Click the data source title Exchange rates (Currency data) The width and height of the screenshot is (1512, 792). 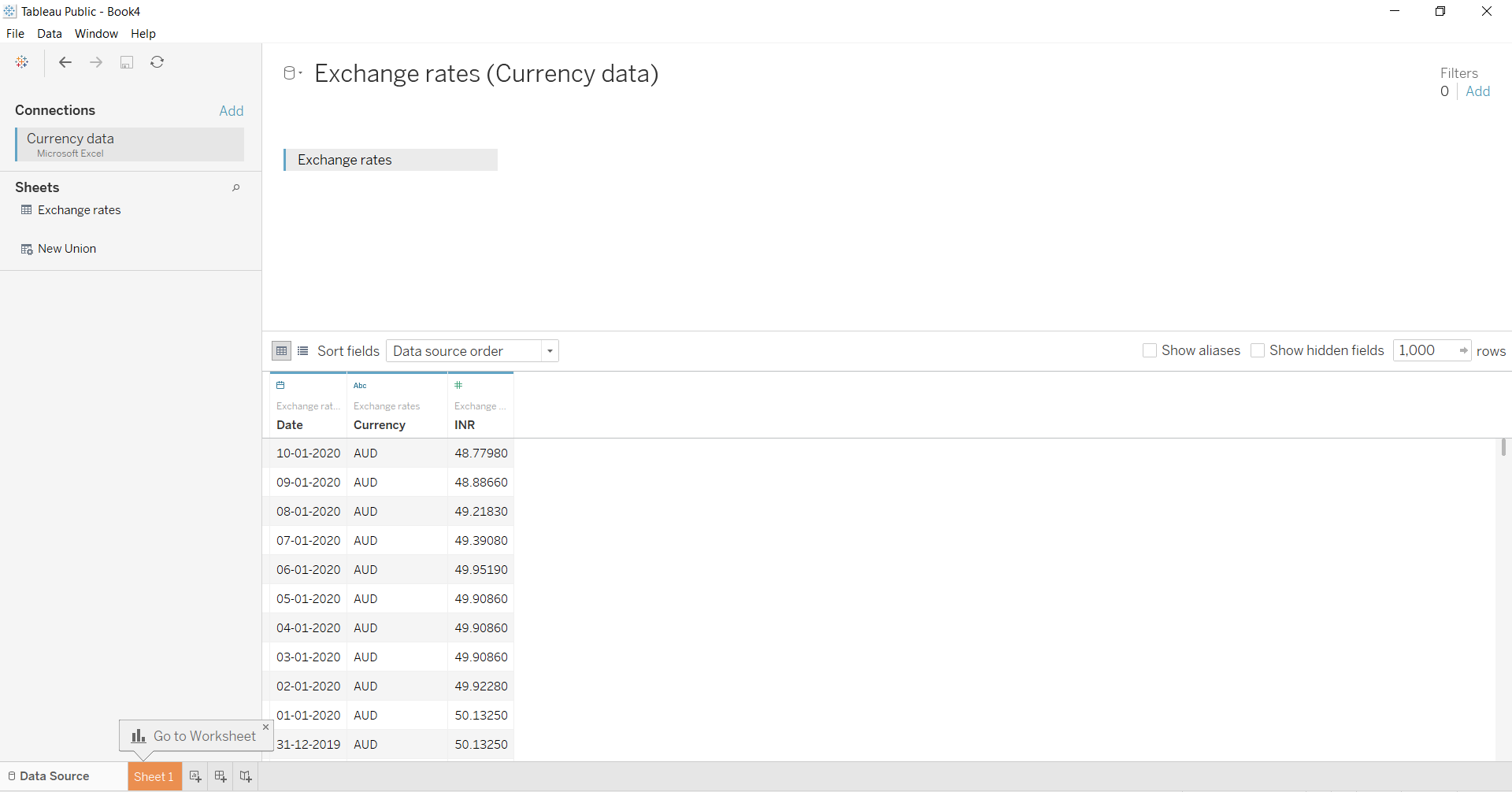[487, 73]
